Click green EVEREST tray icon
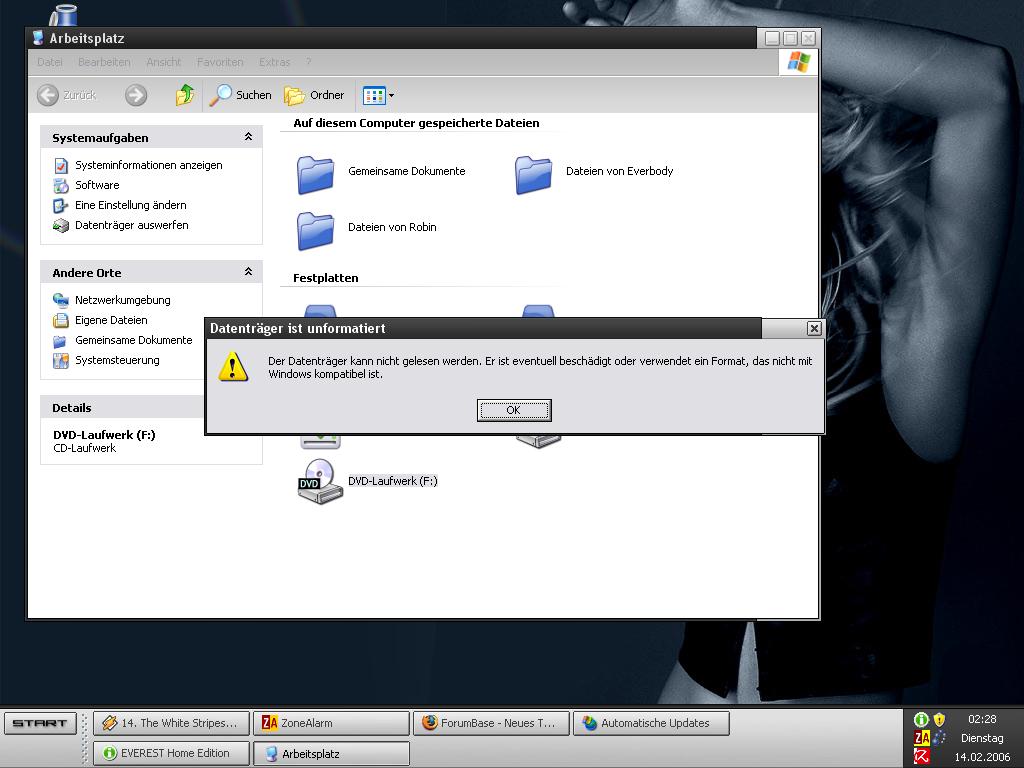The height and width of the screenshot is (768, 1024). [x=921, y=720]
